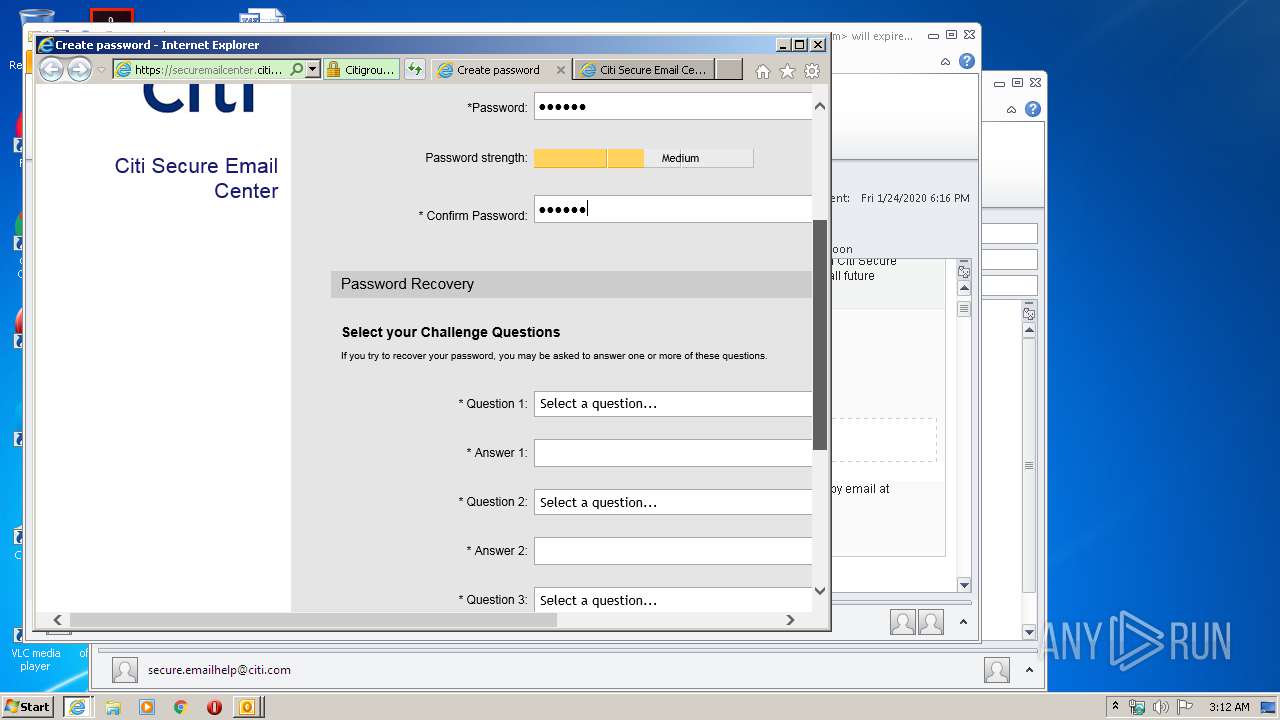
Task: Select the "Create password" browser tab
Action: point(499,70)
